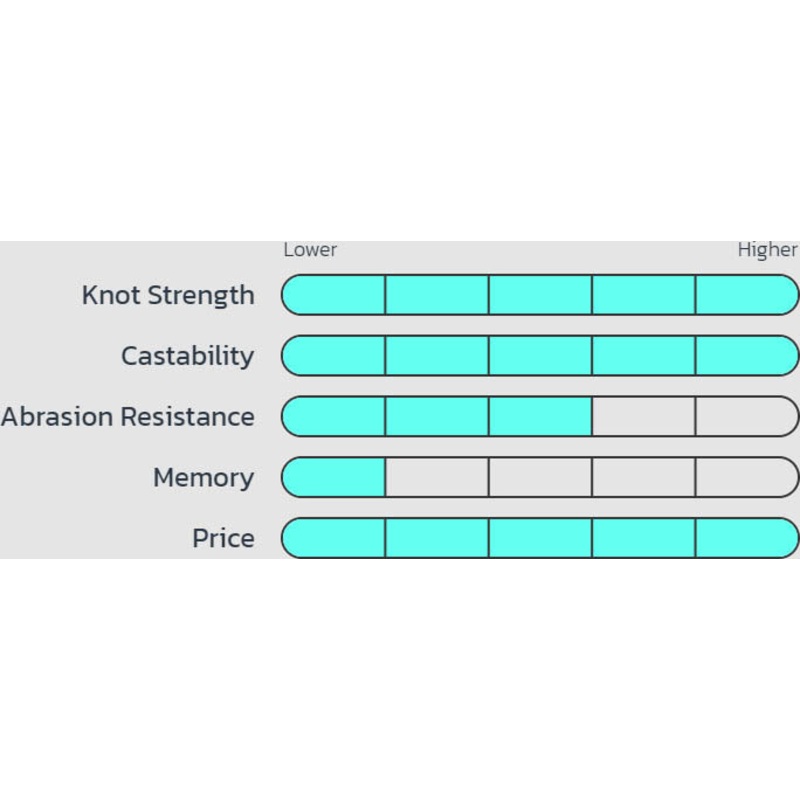Select first segment of Knot Strength bar
Image resolution: width=800 pixels, height=800 pixels.
[334, 295]
